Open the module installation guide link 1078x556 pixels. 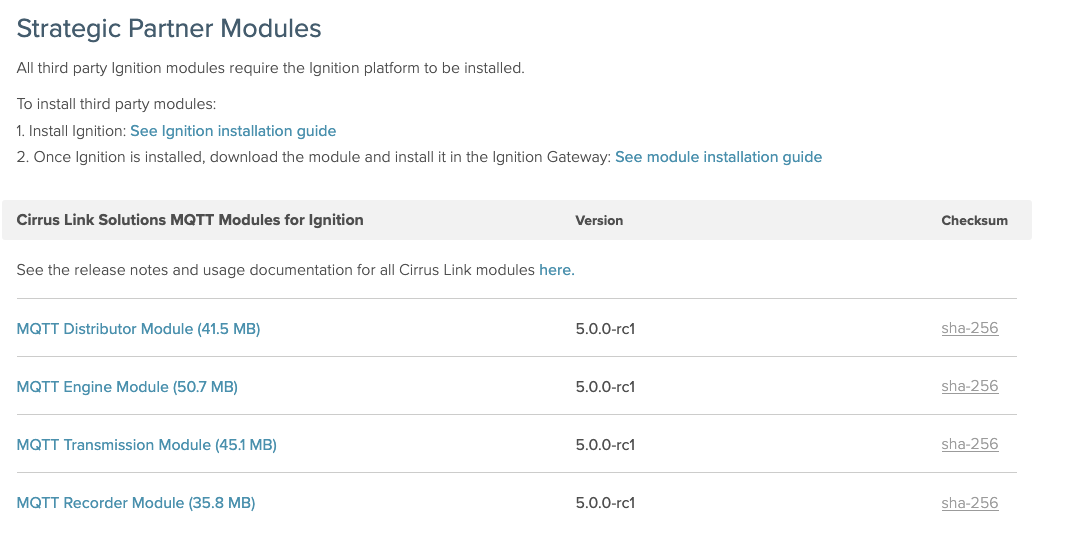[x=718, y=157]
